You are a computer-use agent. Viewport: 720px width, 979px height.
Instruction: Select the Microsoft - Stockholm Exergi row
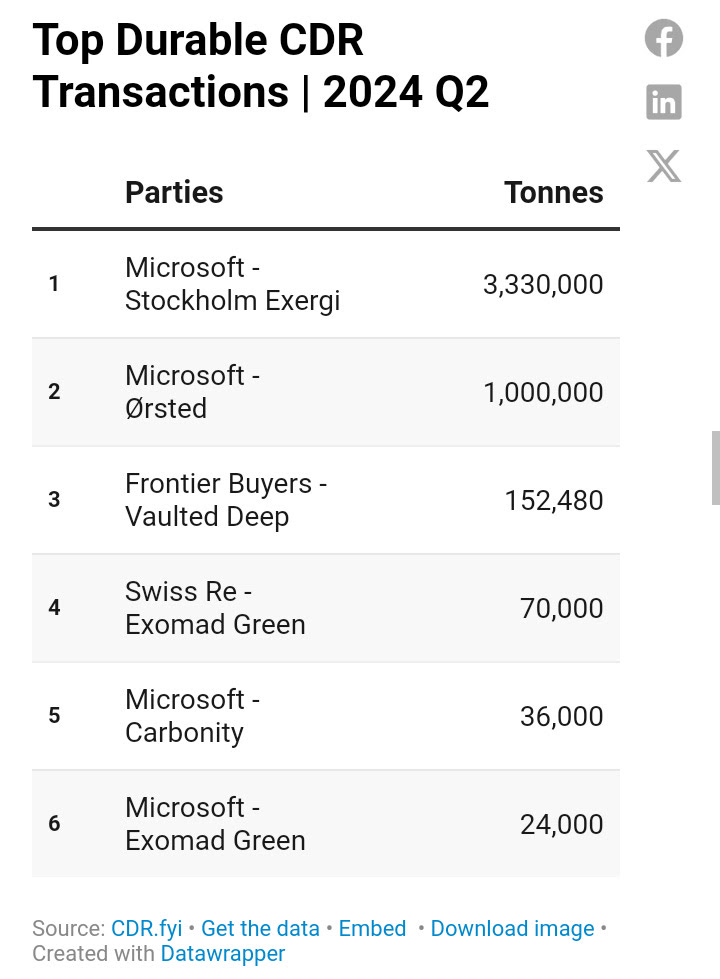(x=326, y=284)
